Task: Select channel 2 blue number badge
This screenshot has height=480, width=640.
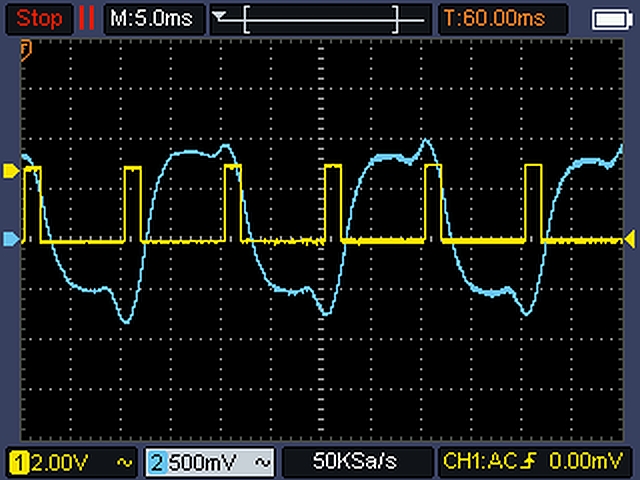Action: point(157,463)
